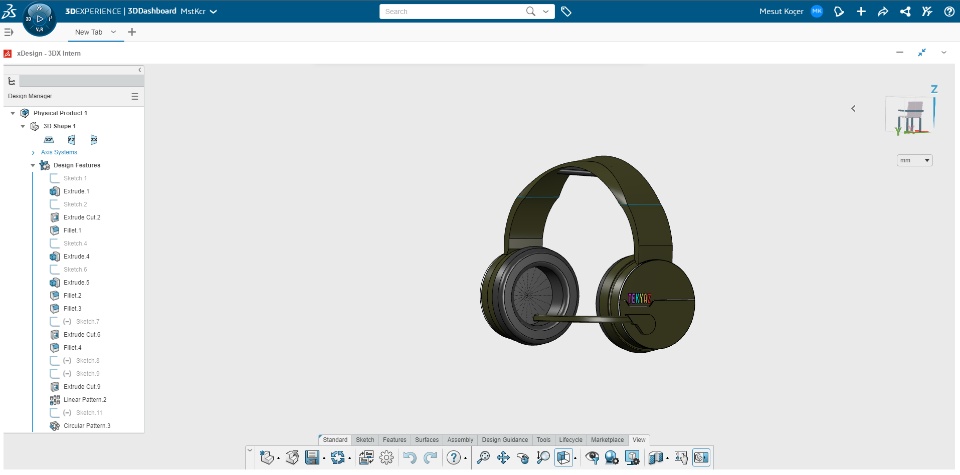Viewport: 960px width, 475px height.
Task: Click the middle reference plane icon under 3D Shape
Action: tap(71, 140)
